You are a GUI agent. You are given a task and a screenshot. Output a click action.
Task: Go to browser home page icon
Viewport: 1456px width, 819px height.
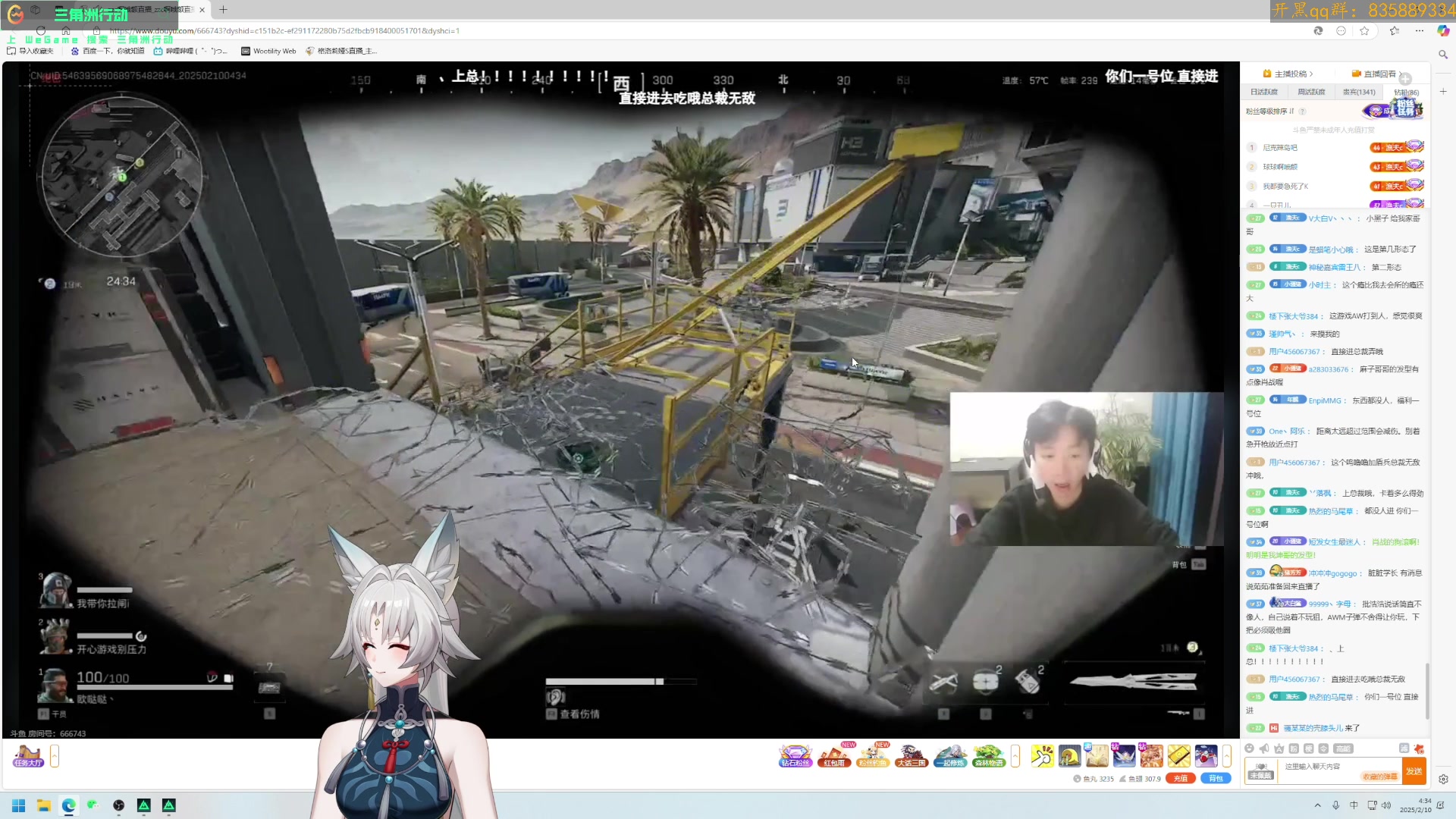(66, 31)
